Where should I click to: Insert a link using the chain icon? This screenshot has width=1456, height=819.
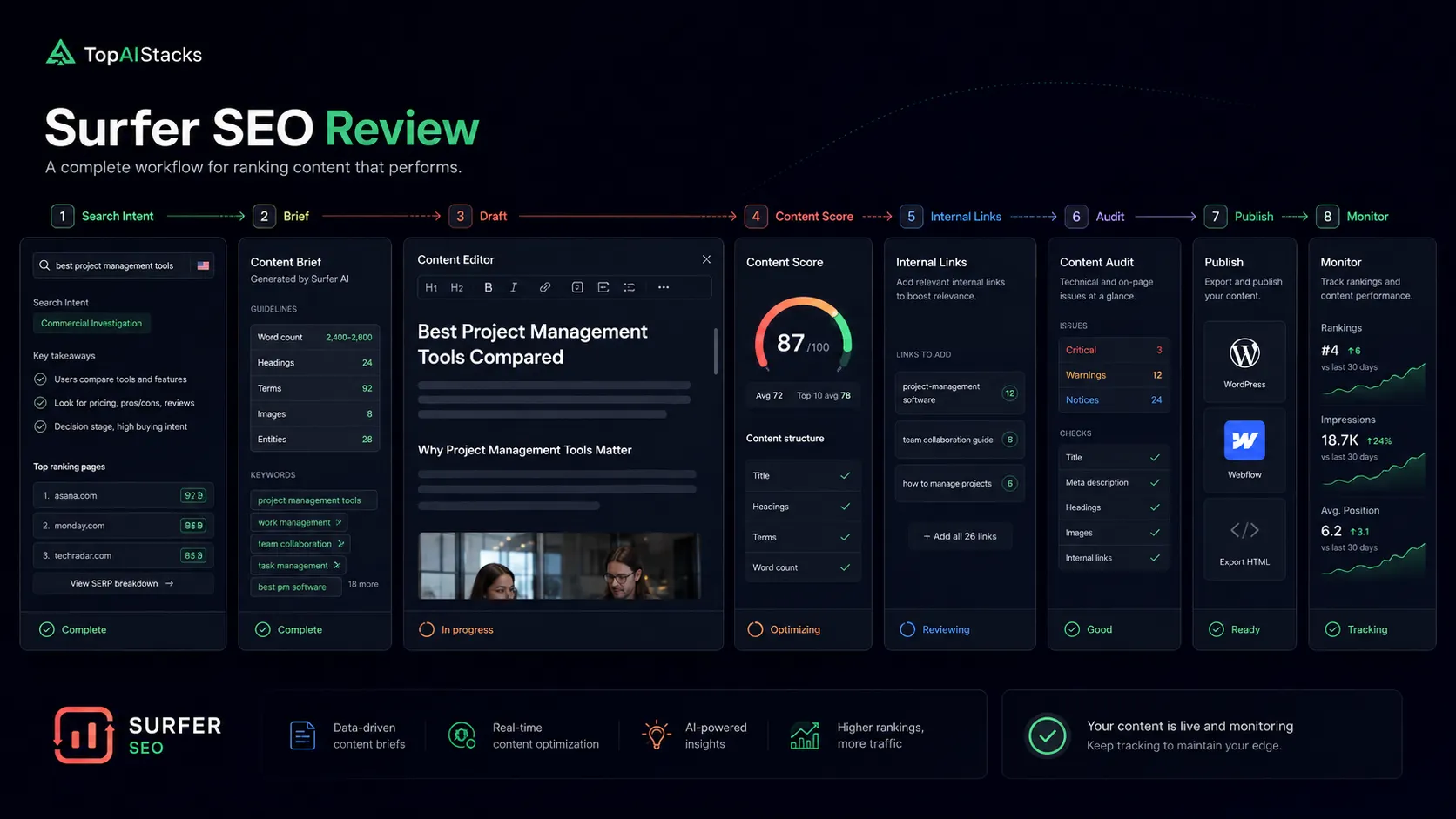point(545,287)
